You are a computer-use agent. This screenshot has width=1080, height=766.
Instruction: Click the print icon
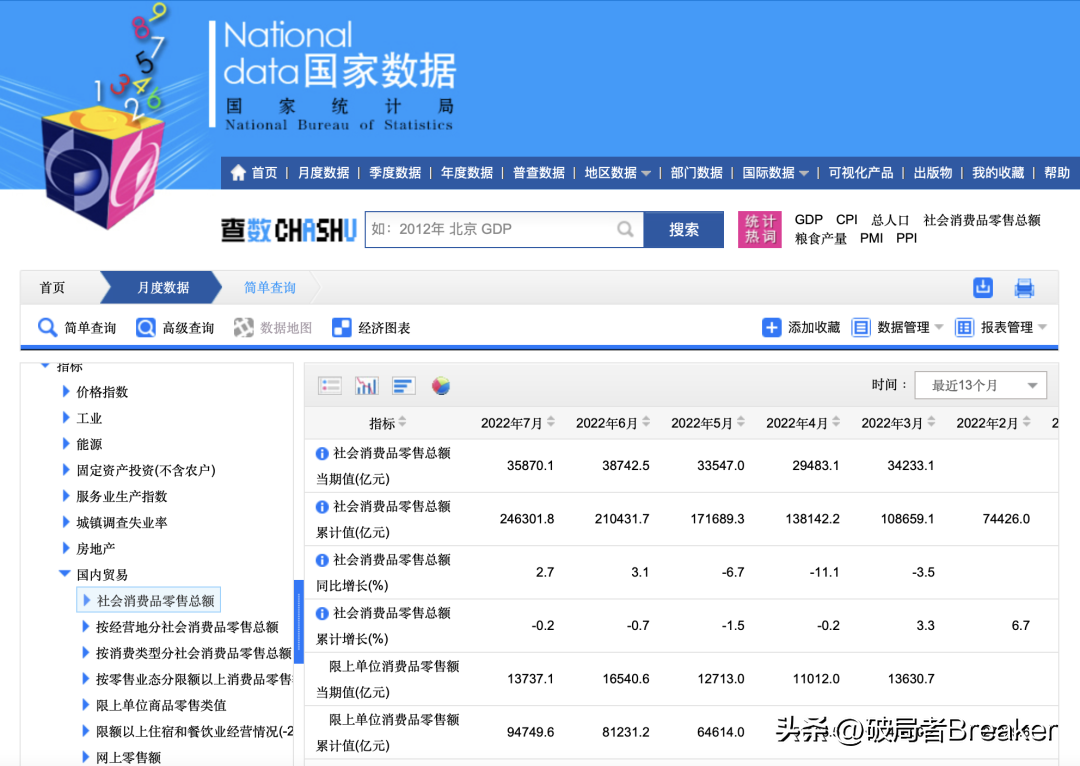coord(1024,287)
